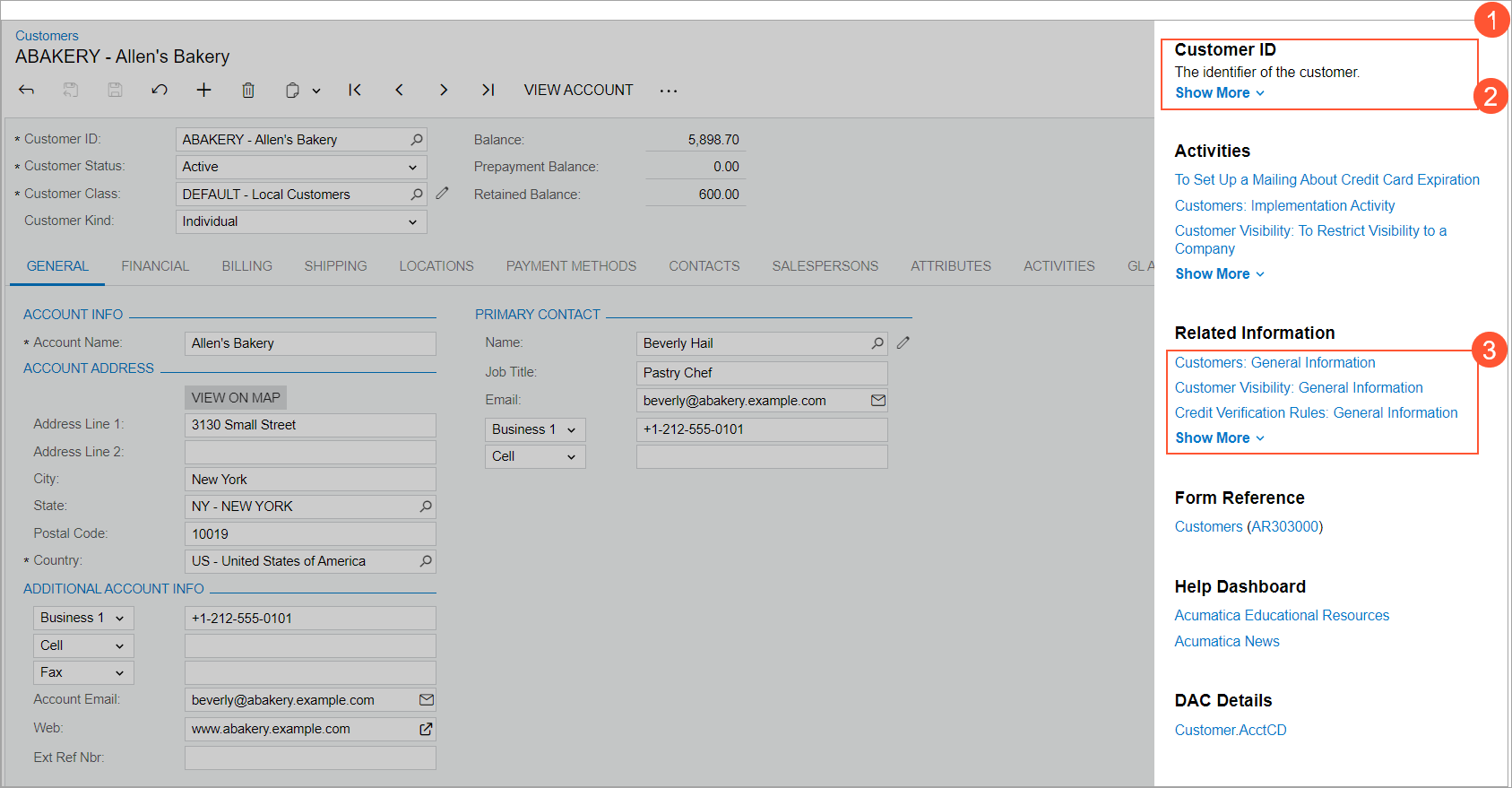Image resolution: width=1512 pixels, height=788 pixels.
Task: Click the envelope icon in primary contact Email
Action: pos(877,401)
